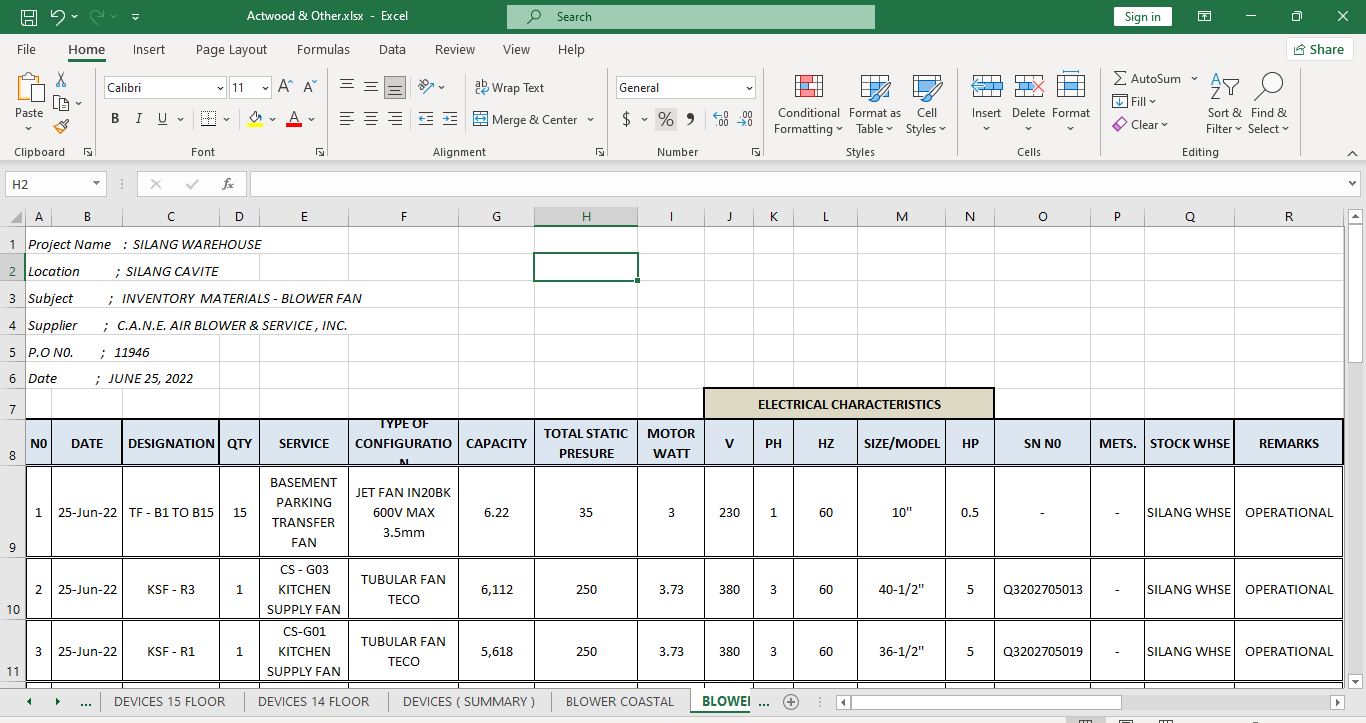This screenshot has width=1366, height=723.
Task: Click the Insert Function fx icon
Action: pos(228,184)
